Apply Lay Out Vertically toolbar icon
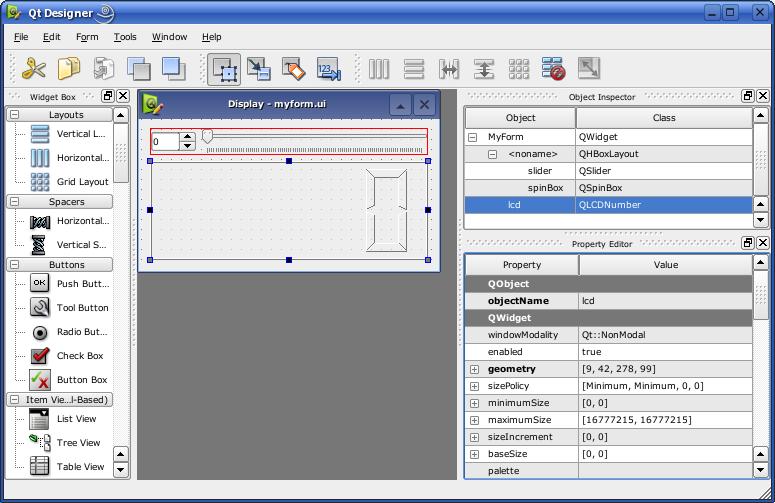Screen dimensions: 775x503 pyautogui.click(x=414, y=69)
